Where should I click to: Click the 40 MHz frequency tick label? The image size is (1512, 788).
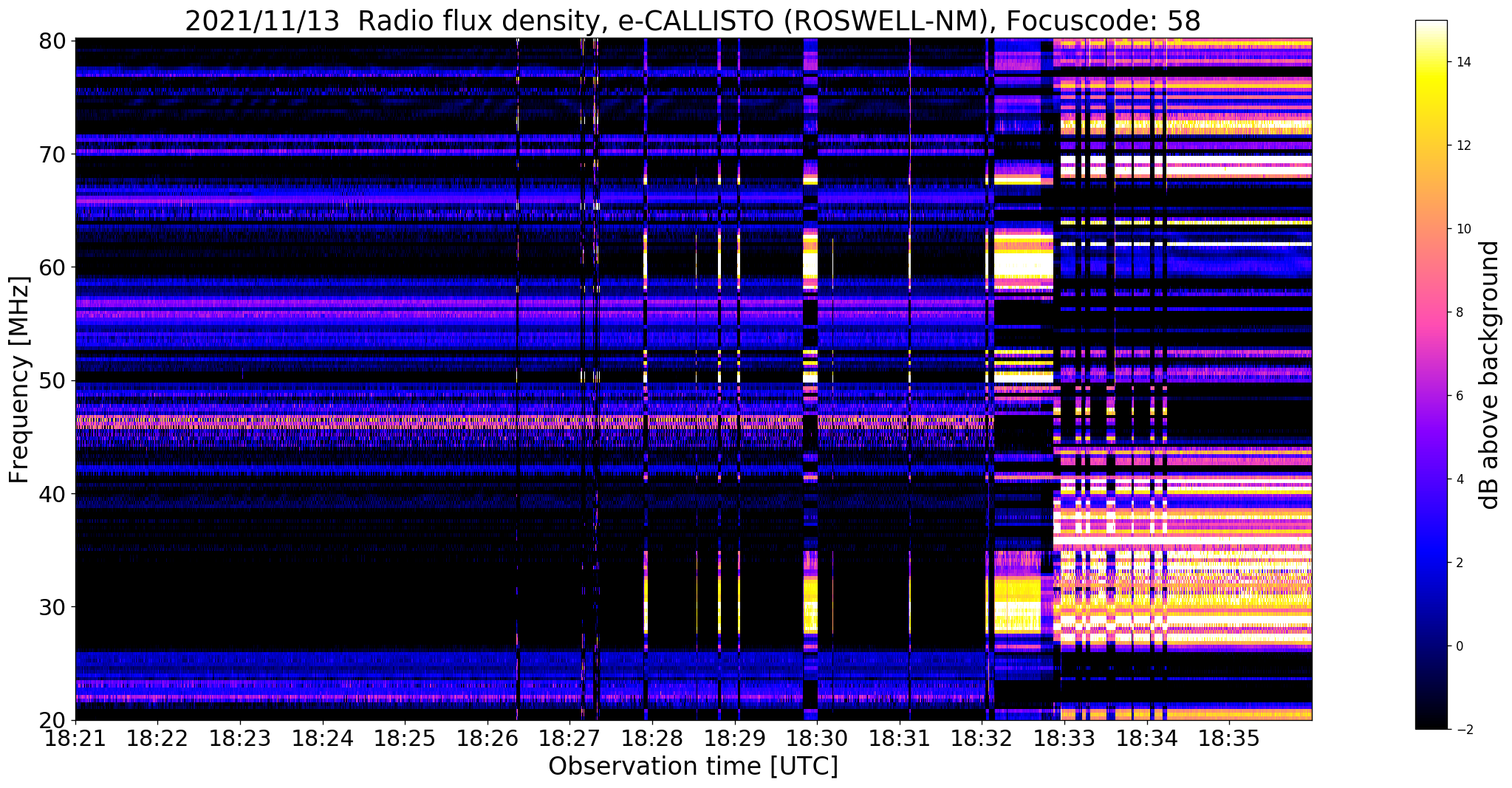[52, 494]
